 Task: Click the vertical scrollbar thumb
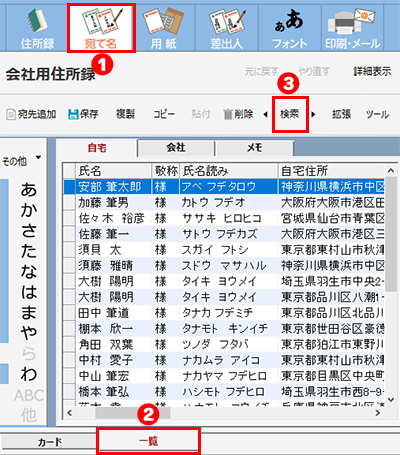(x=391, y=233)
